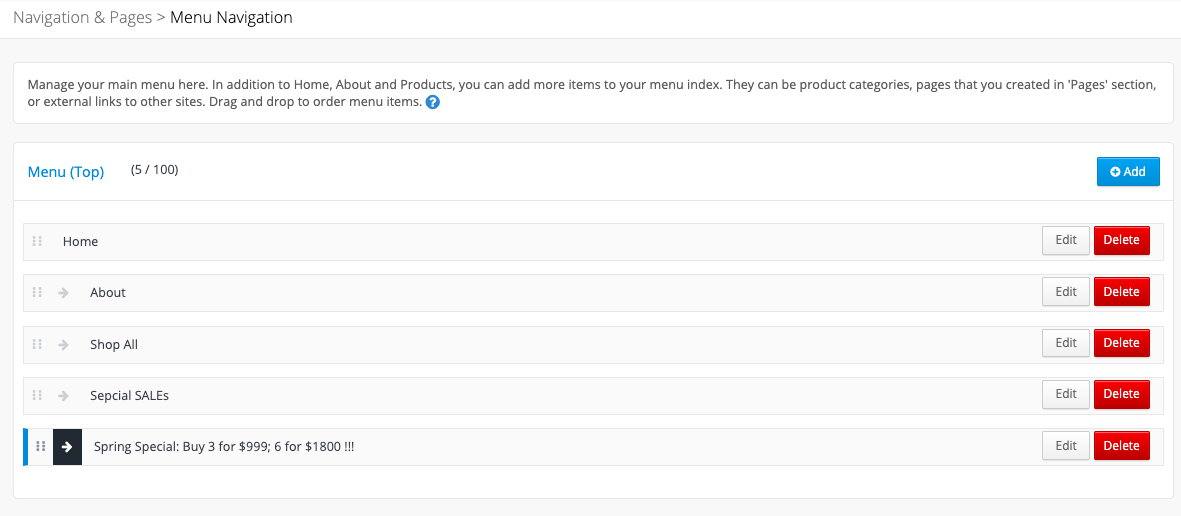Screen dimensions: 1181x516
Task: Delete the Home menu item
Action: [x=1121, y=241]
